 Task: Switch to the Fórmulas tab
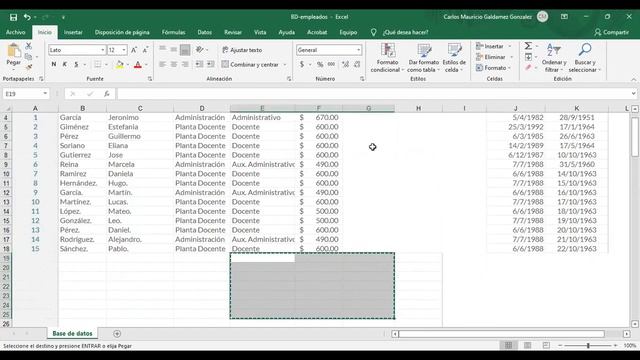173,32
